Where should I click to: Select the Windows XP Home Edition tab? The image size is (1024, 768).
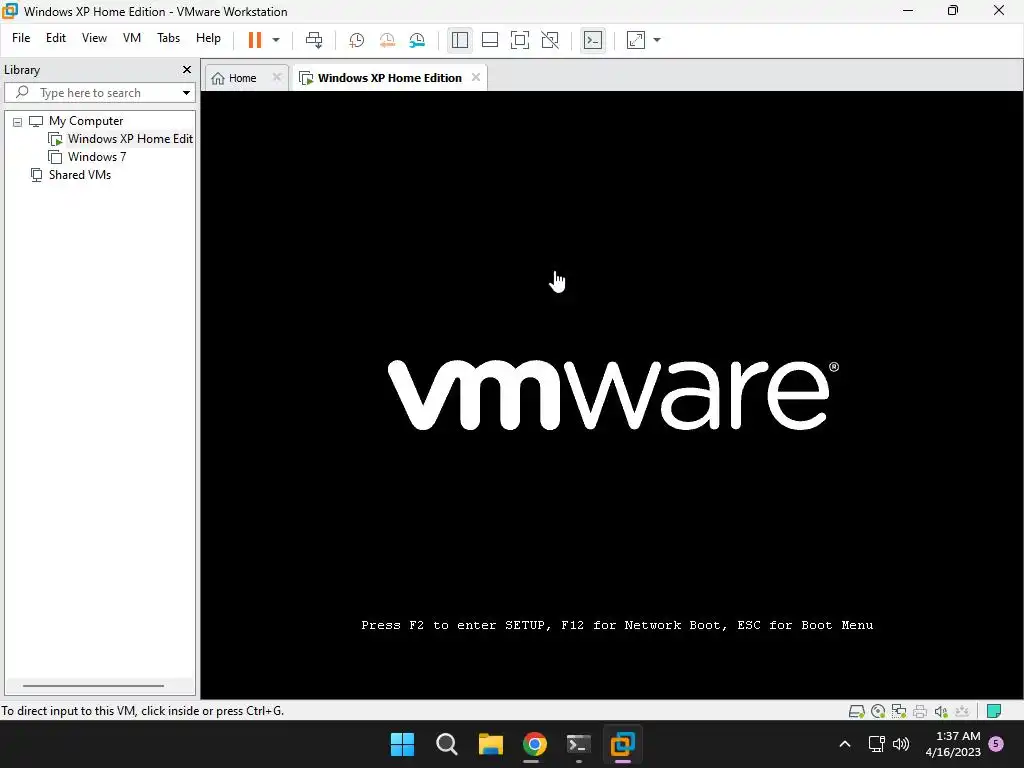pos(389,78)
